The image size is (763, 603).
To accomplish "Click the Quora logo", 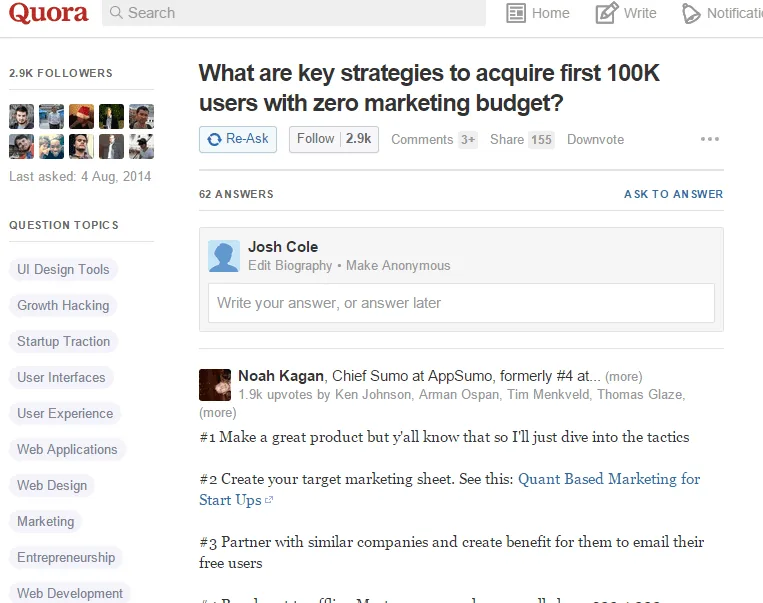I will coord(49,13).
